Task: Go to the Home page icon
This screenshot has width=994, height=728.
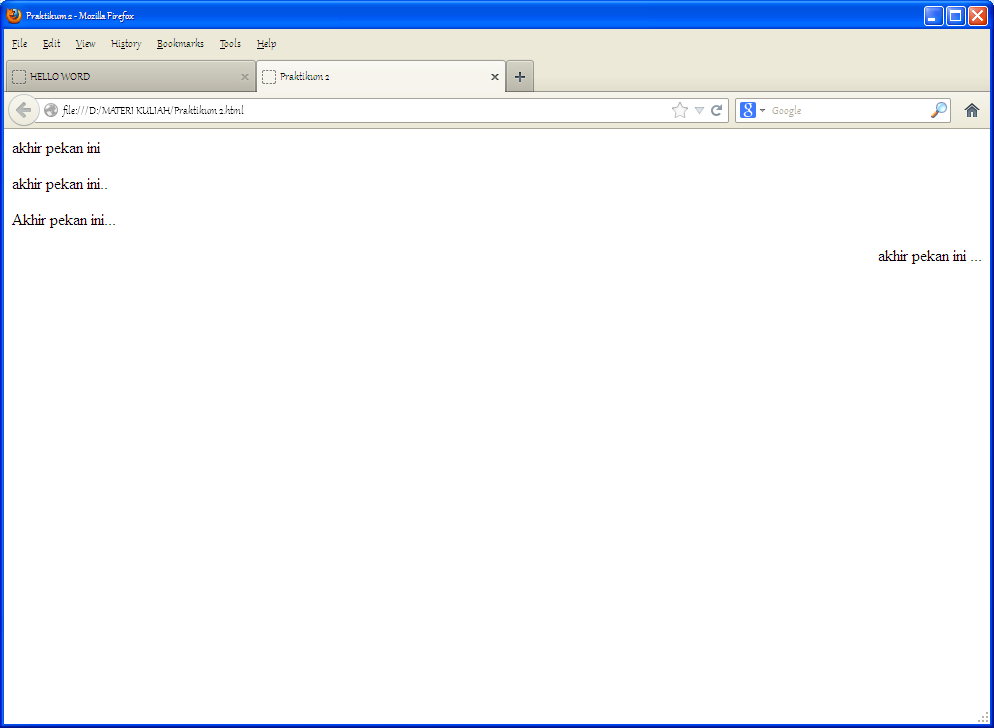Action: (x=972, y=110)
